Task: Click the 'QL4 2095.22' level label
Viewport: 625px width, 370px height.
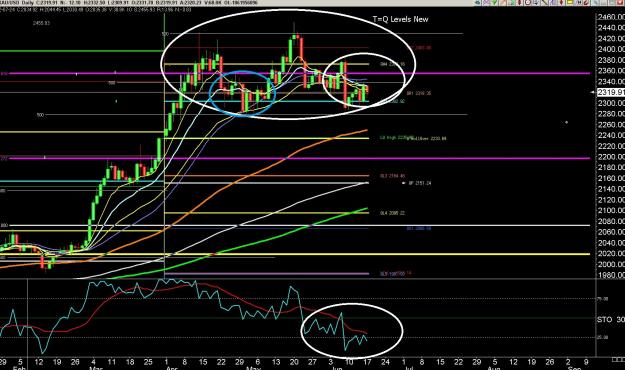Action: pos(392,213)
